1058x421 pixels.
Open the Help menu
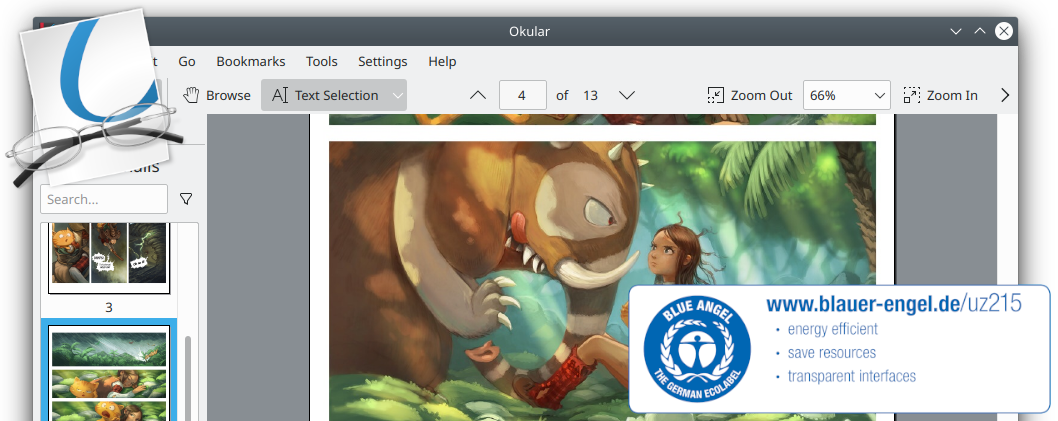[442, 61]
